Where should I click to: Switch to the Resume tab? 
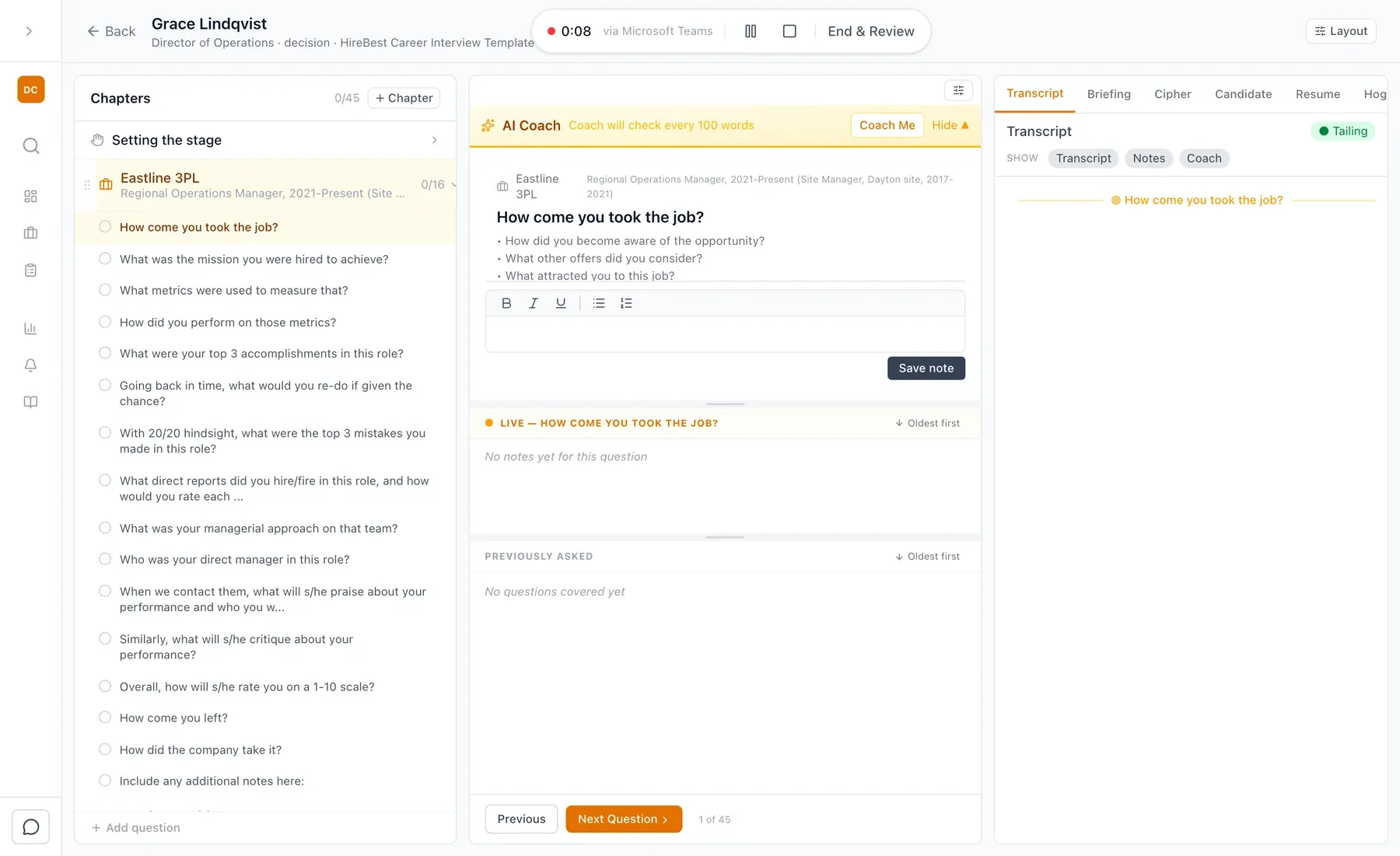pos(1318,94)
